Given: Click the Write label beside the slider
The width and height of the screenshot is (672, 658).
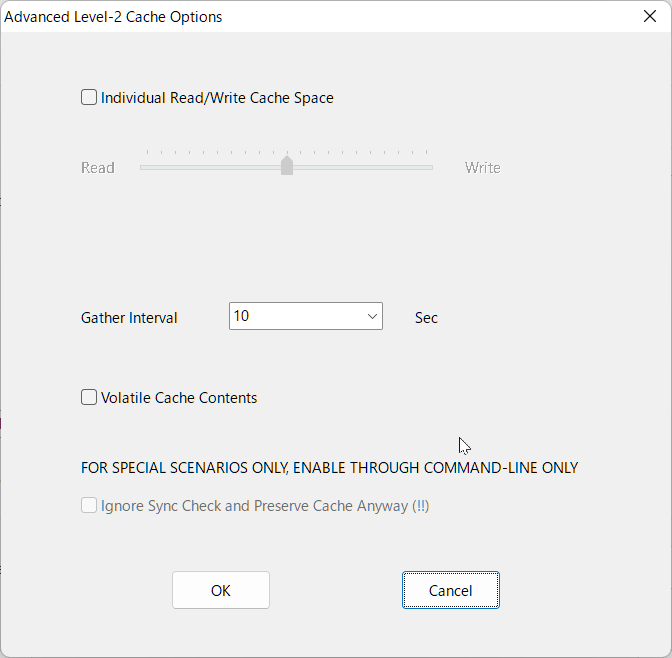Looking at the screenshot, I should point(483,168).
